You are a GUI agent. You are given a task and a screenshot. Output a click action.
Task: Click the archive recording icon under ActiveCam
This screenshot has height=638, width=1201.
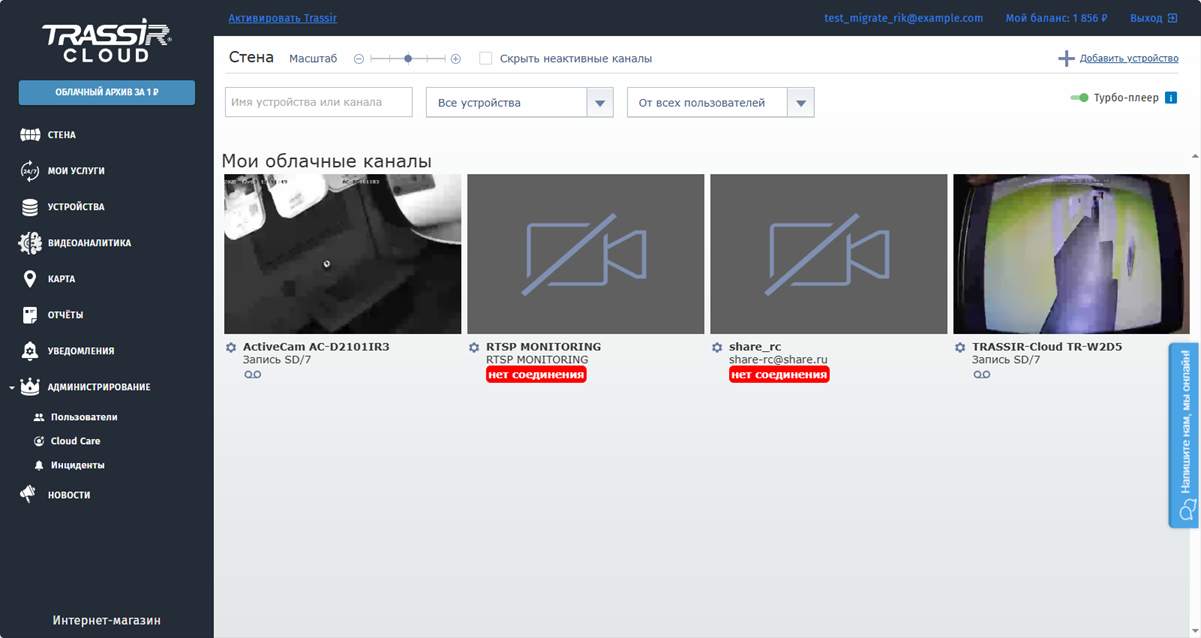[x=253, y=374]
